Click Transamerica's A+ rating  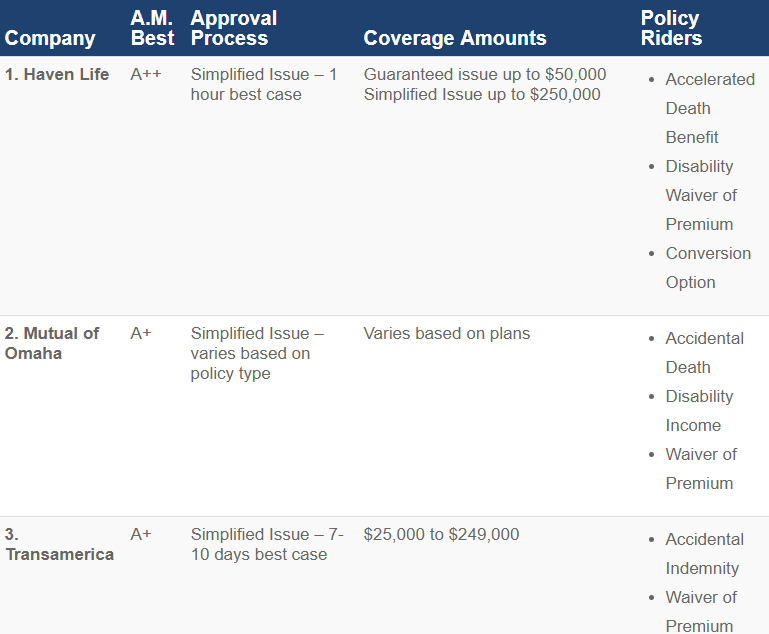pyautogui.click(x=141, y=534)
